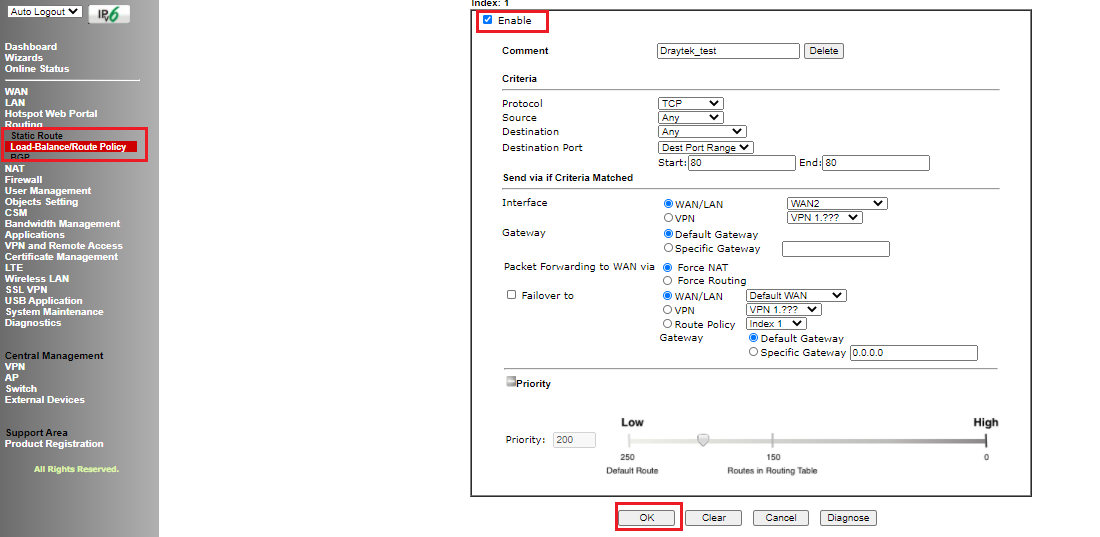The width and height of the screenshot is (1100, 537).
Task: Click Delete next to the comment
Action: 823,51
